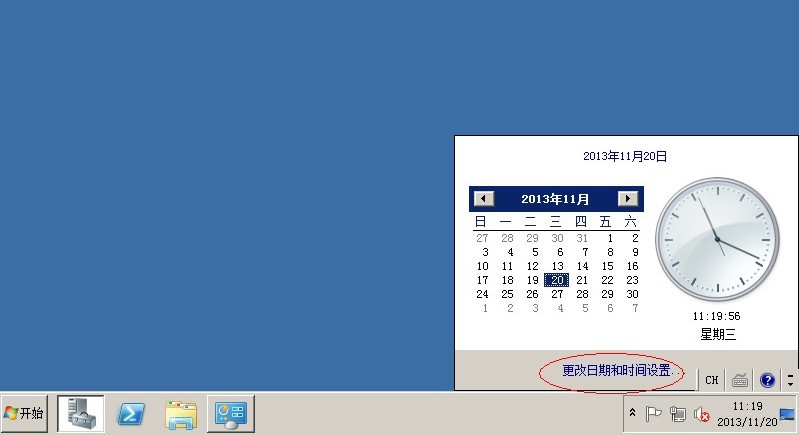The width and height of the screenshot is (799, 435).
Task: Click the language bar help icon
Action: point(767,380)
